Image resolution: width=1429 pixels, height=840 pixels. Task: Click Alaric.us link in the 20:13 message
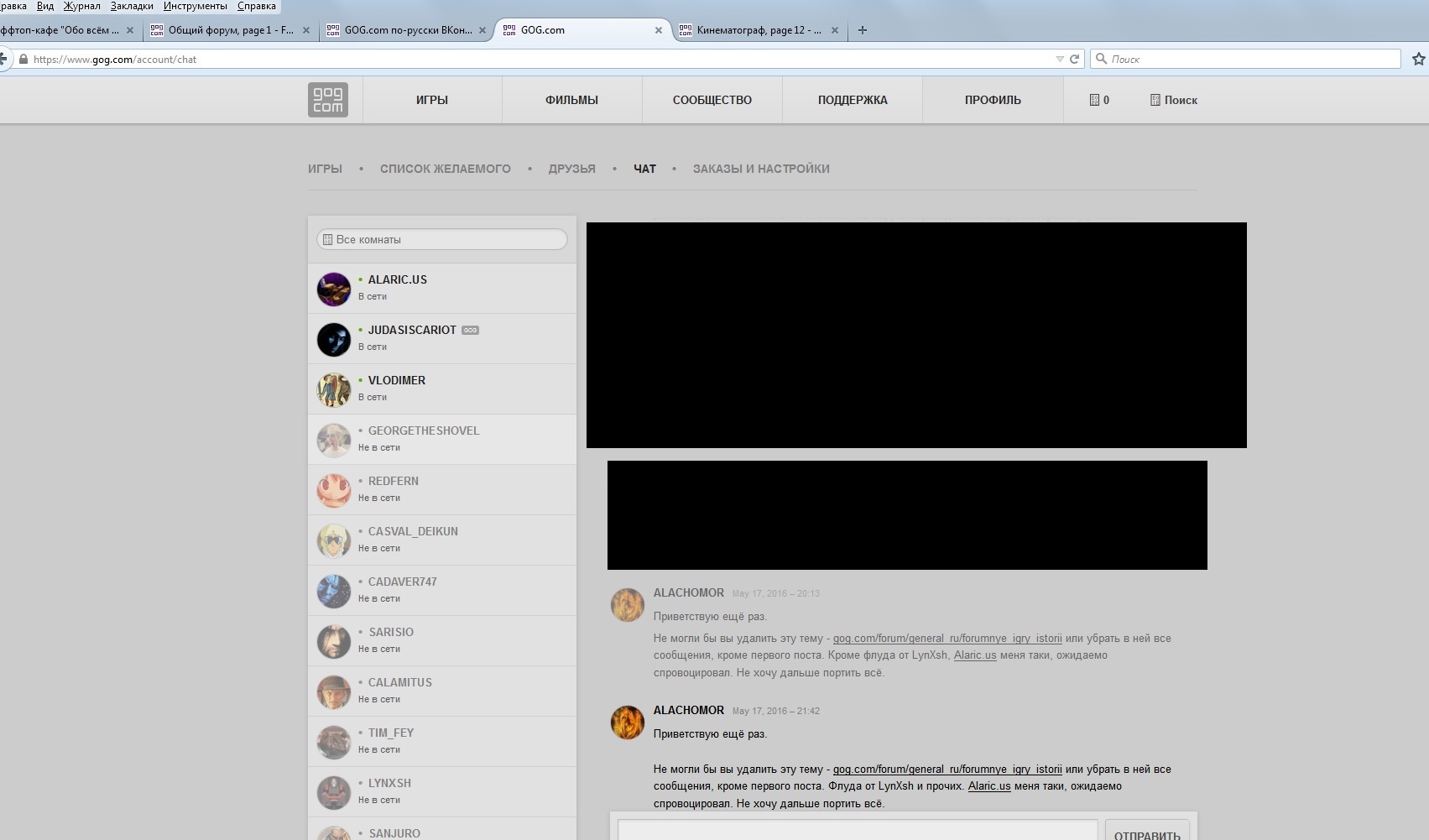click(x=975, y=655)
